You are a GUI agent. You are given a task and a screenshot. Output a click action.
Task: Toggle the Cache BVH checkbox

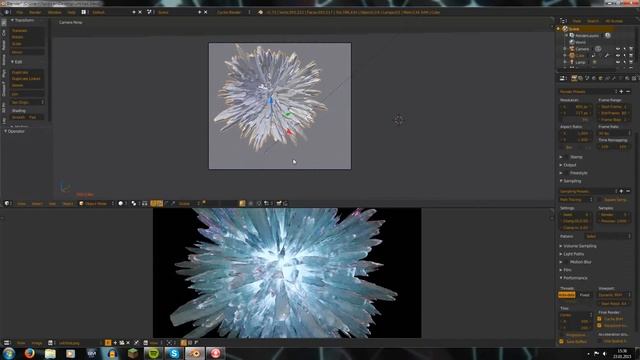(599, 319)
